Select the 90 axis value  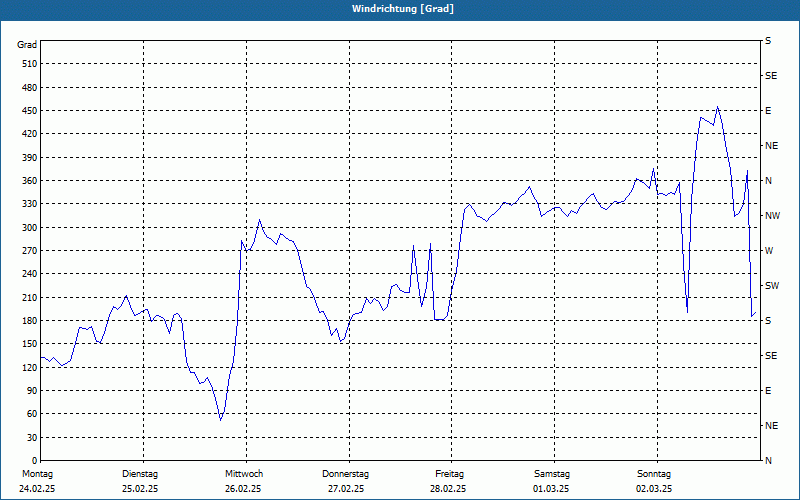tap(32, 390)
